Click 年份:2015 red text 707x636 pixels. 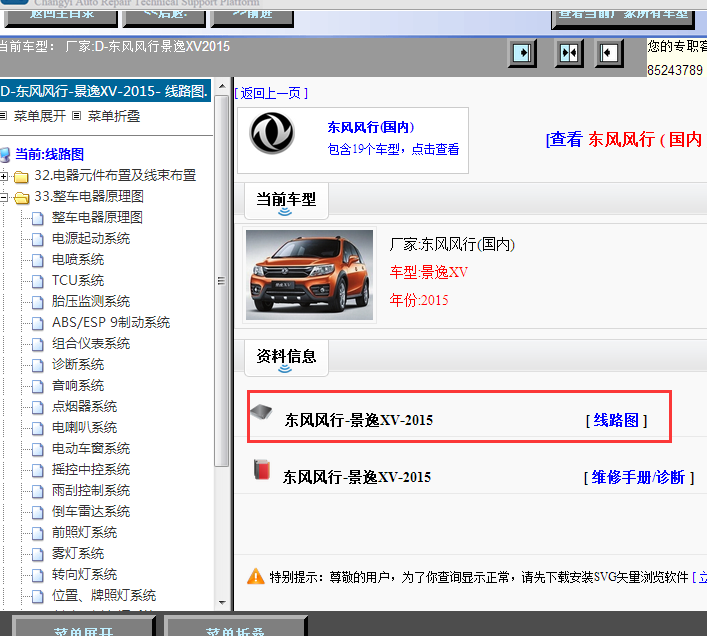coord(419,300)
